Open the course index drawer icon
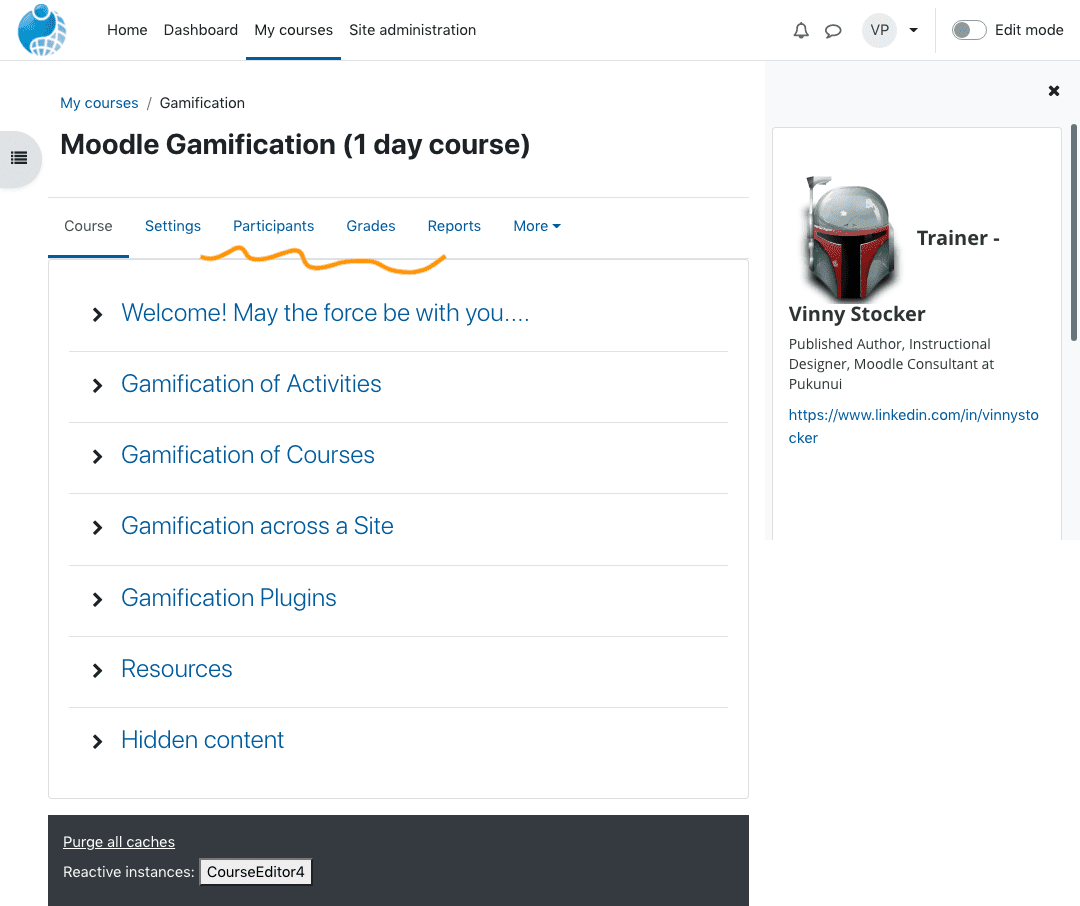Image resolution: width=1080 pixels, height=906 pixels. click(19, 158)
